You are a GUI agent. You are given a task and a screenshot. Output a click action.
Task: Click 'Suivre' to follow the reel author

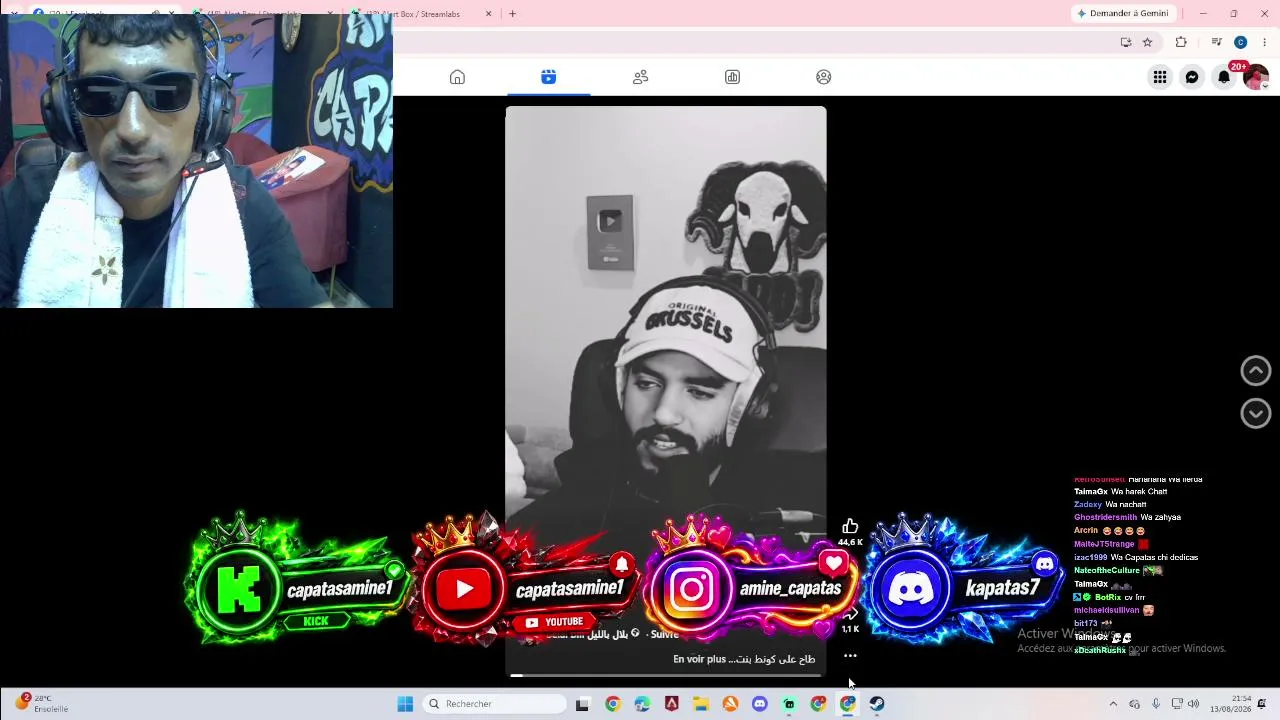[664, 633]
